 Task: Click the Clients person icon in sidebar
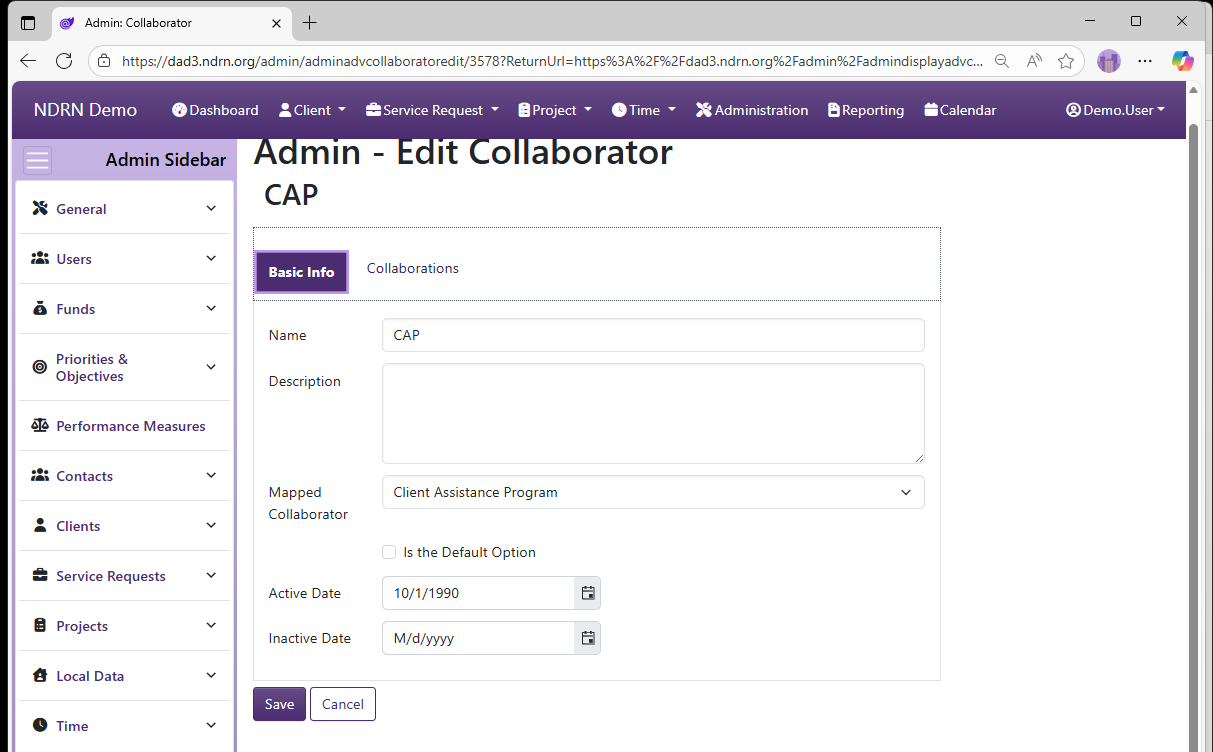(40, 525)
